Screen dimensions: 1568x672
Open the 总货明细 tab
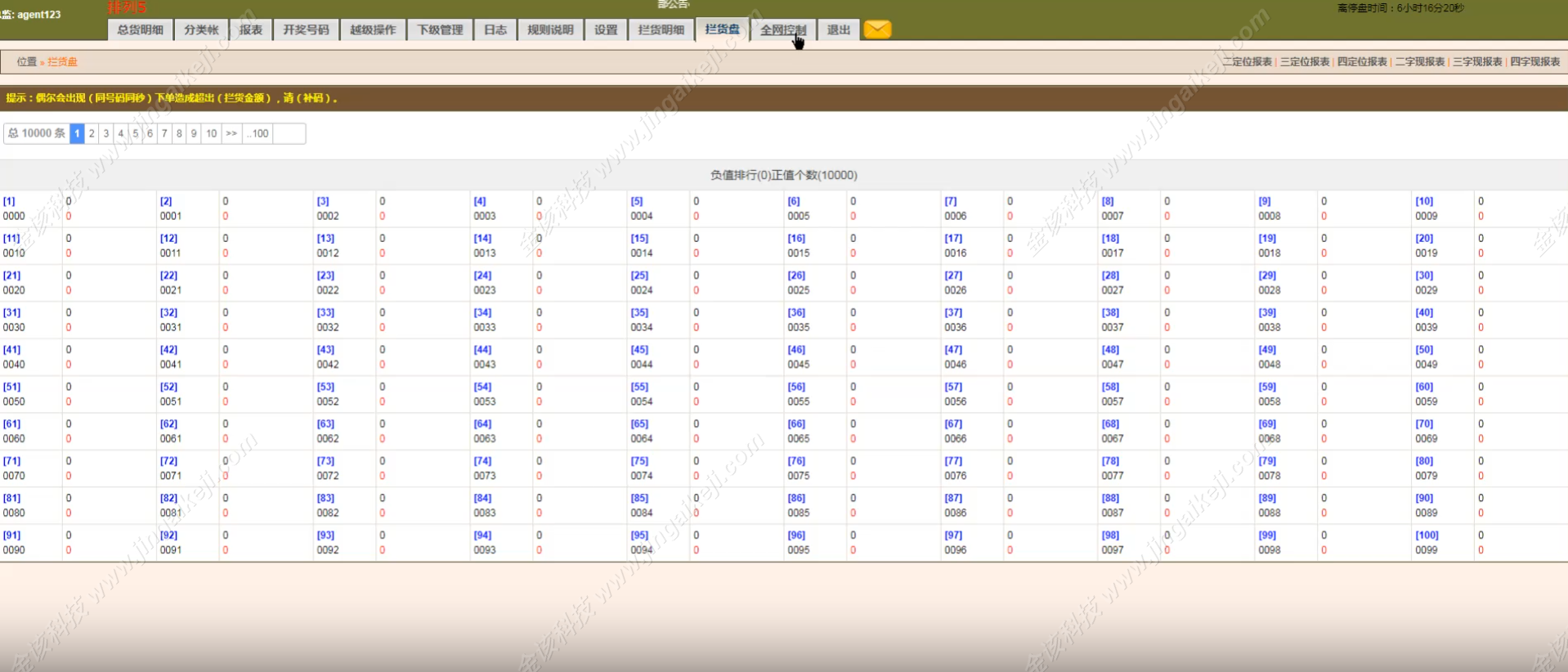coord(140,29)
